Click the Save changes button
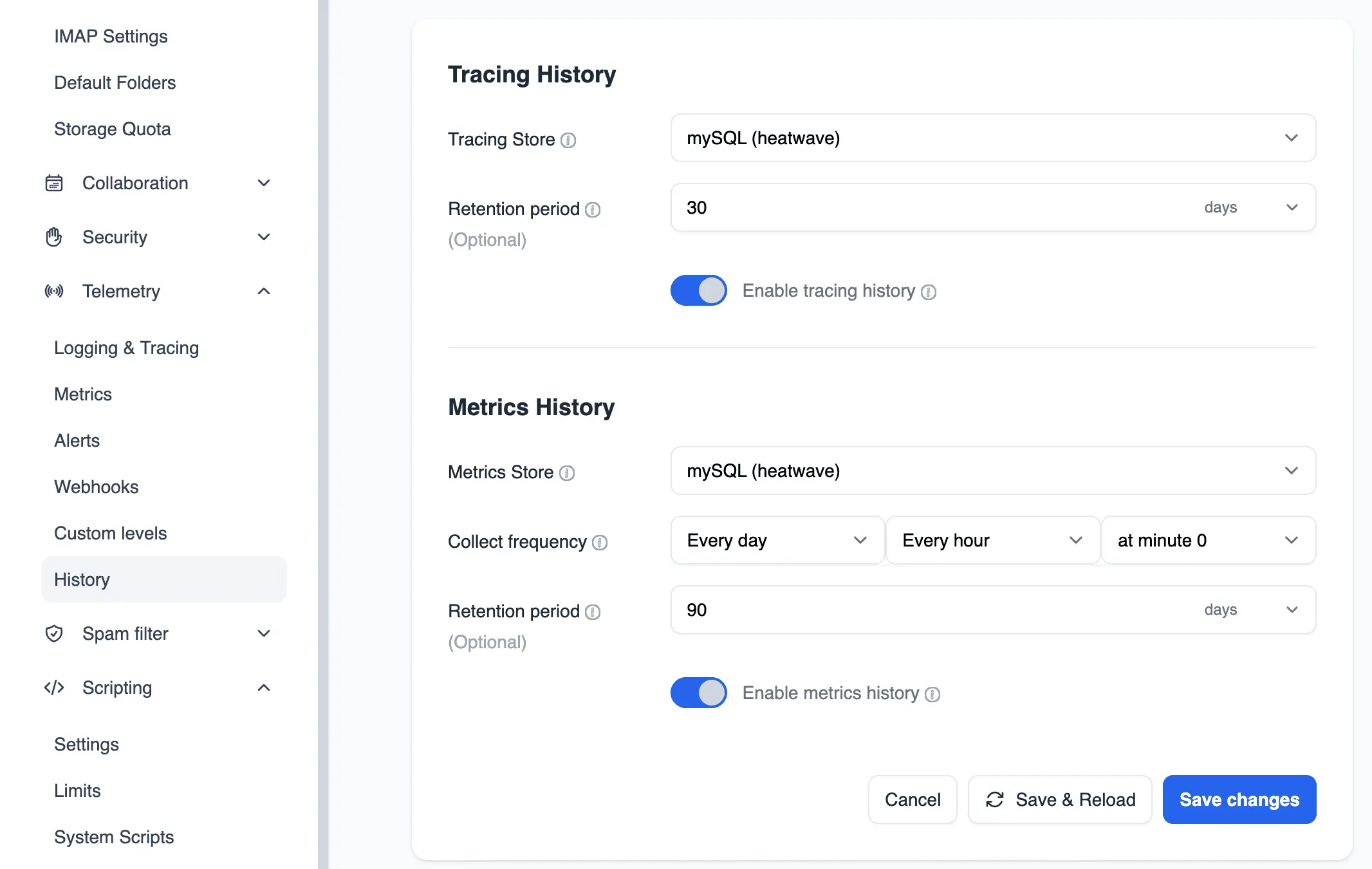The width and height of the screenshot is (1372, 869). tap(1239, 799)
